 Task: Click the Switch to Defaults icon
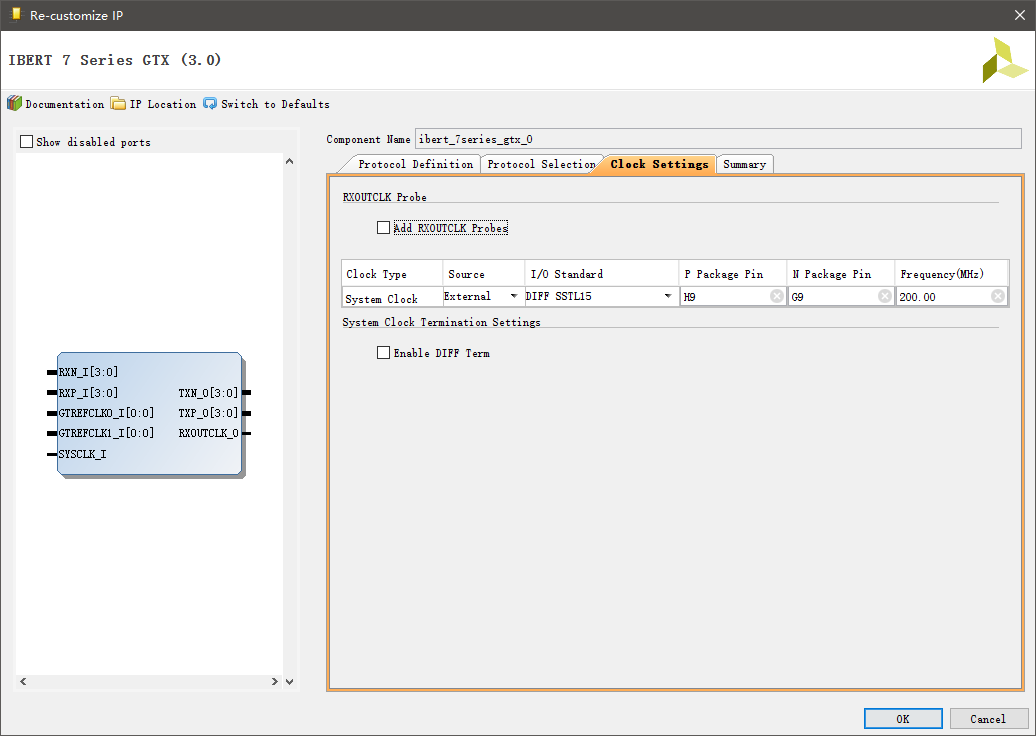click(210, 104)
